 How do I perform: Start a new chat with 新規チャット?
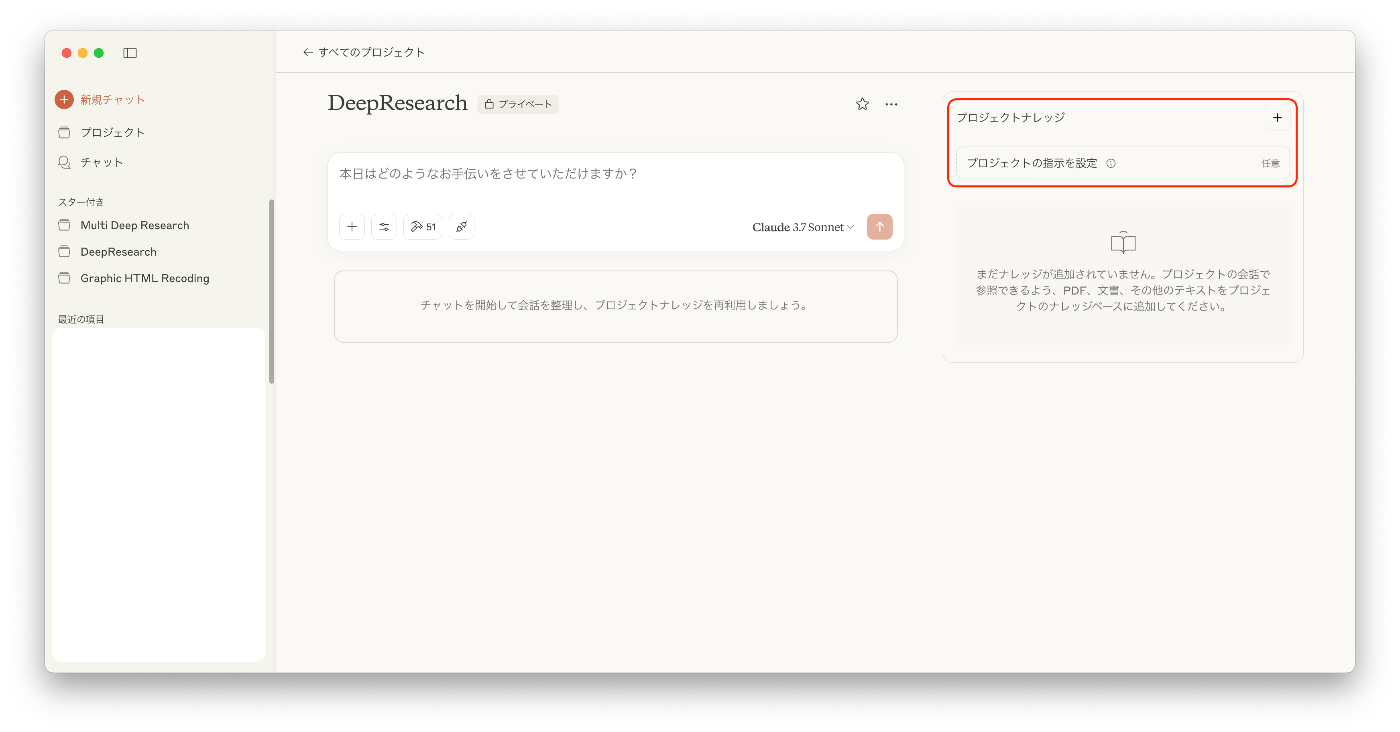100,100
